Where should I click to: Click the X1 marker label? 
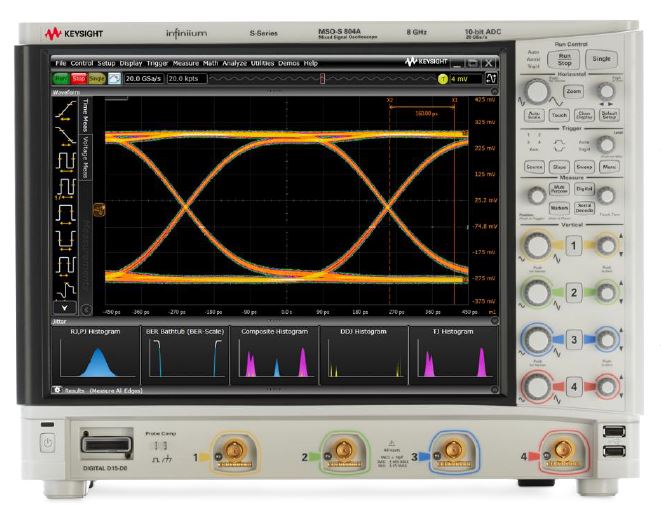454,100
